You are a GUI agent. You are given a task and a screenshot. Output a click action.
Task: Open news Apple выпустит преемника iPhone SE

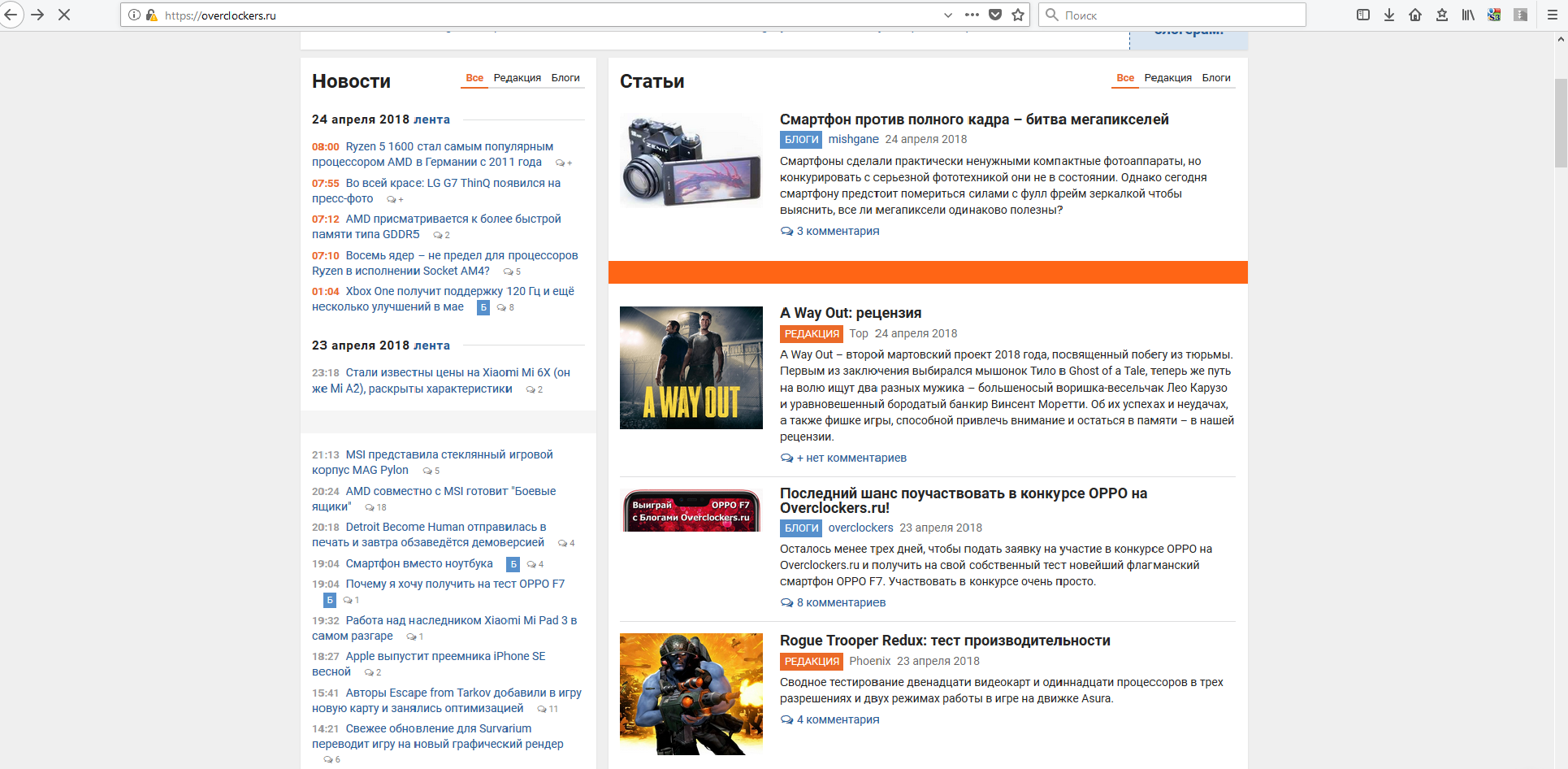click(x=429, y=664)
